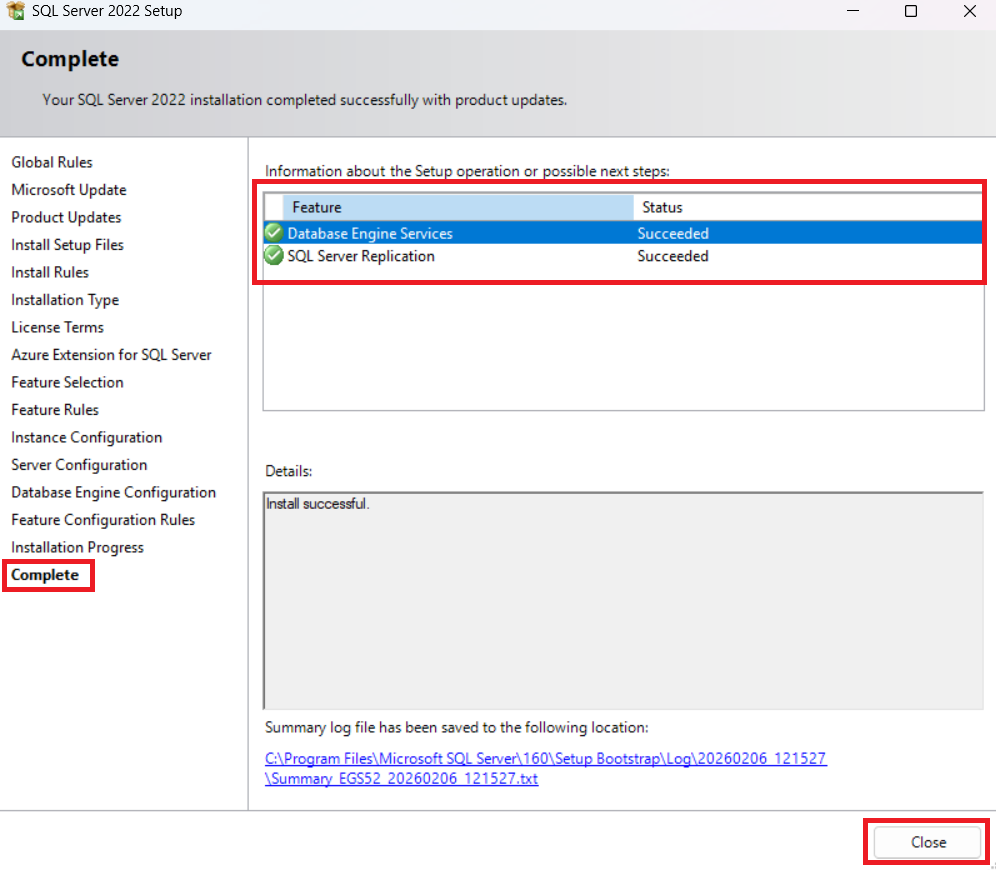The height and width of the screenshot is (870, 996).
Task: Click Database Engine Configuration step
Action: 113,492
